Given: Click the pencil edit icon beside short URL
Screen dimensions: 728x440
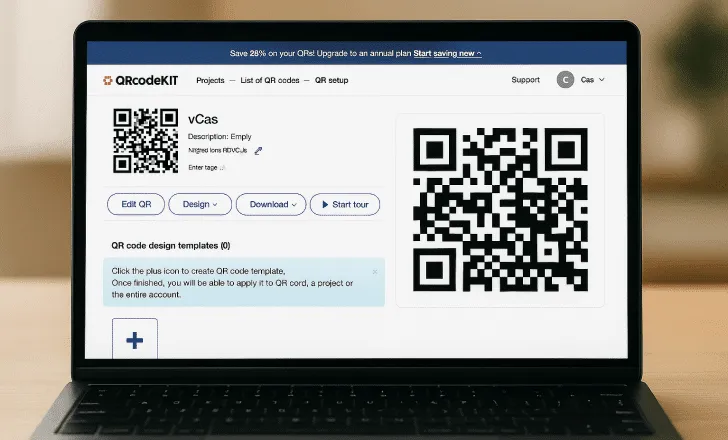Looking at the screenshot, I should click(258, 150).
